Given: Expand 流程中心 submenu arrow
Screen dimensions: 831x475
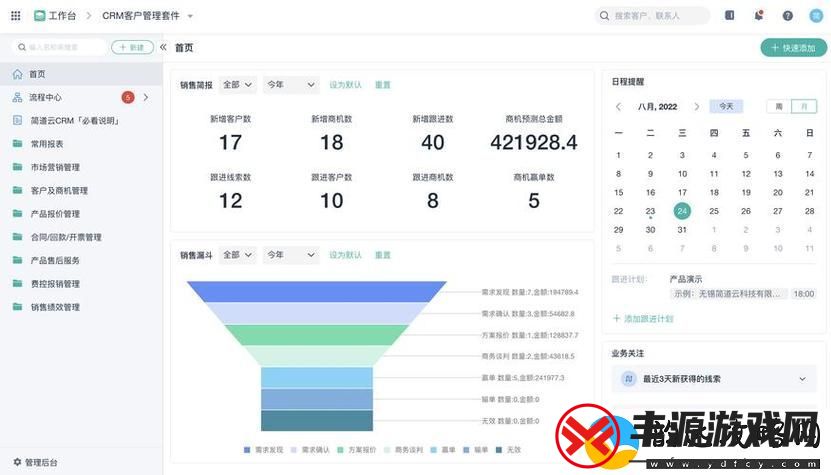Looking at the screenshot, I should [146, 97].
